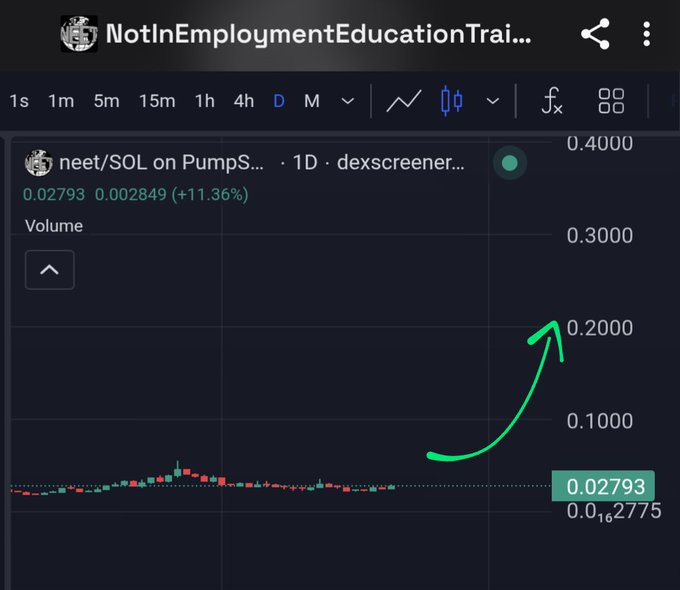Switch to 15m timeframe
This screenshot has height=590, width=680.
click(157, 101)
